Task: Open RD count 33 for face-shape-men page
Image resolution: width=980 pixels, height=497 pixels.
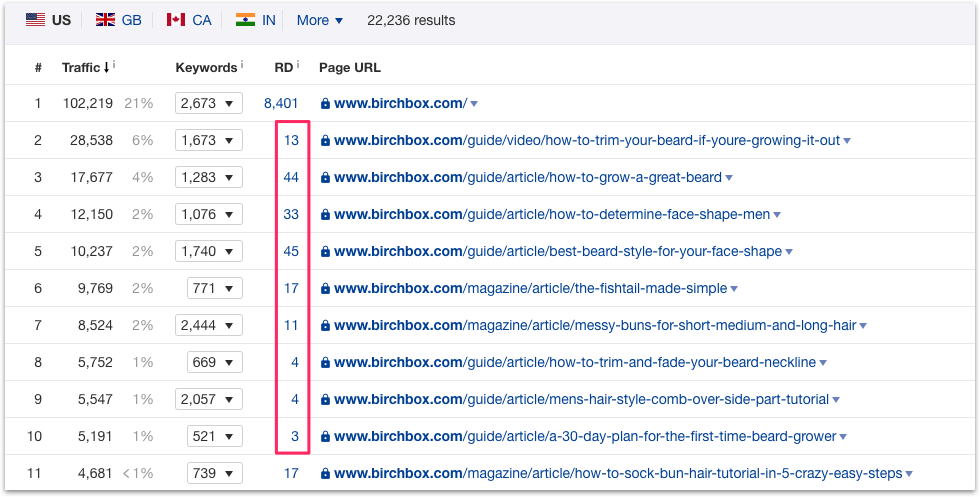Action: (x=291, y=214)
